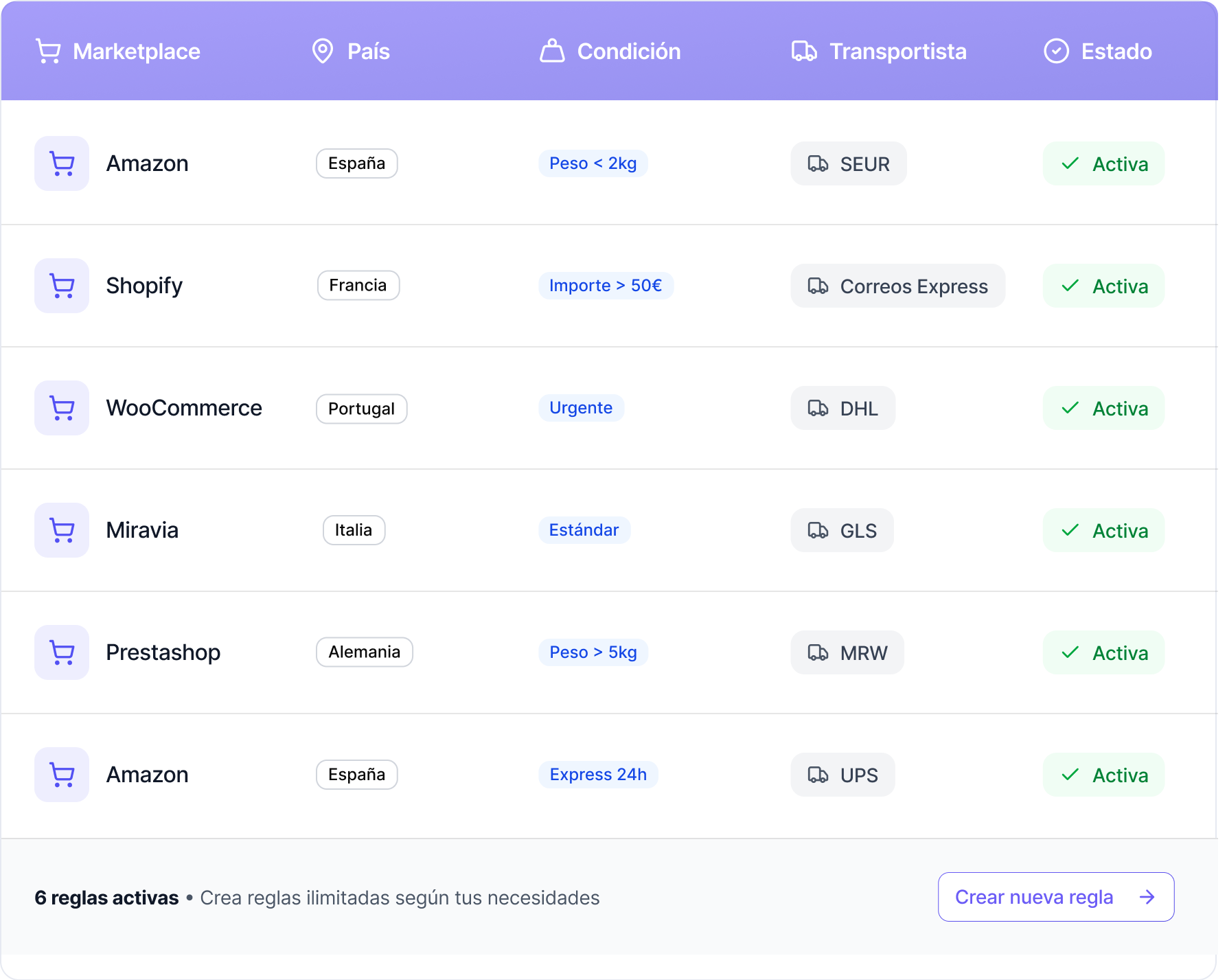1227x980 pixels.
Task: Click the cart icon in the WooCommerce row
Action: pyautogui.click(x=62, y=408)
